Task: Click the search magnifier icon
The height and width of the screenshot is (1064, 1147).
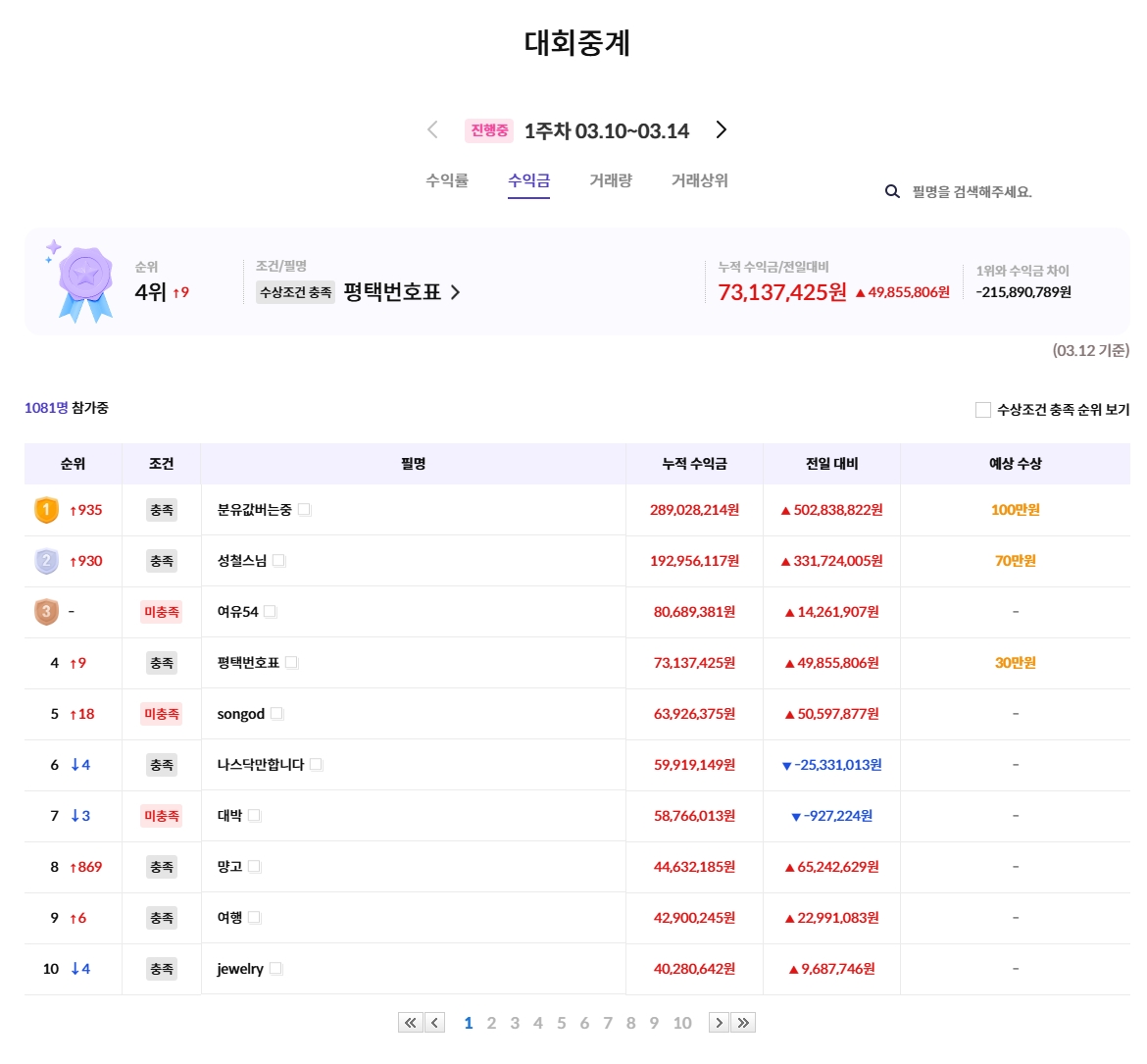Action: [x=892, y=192]
